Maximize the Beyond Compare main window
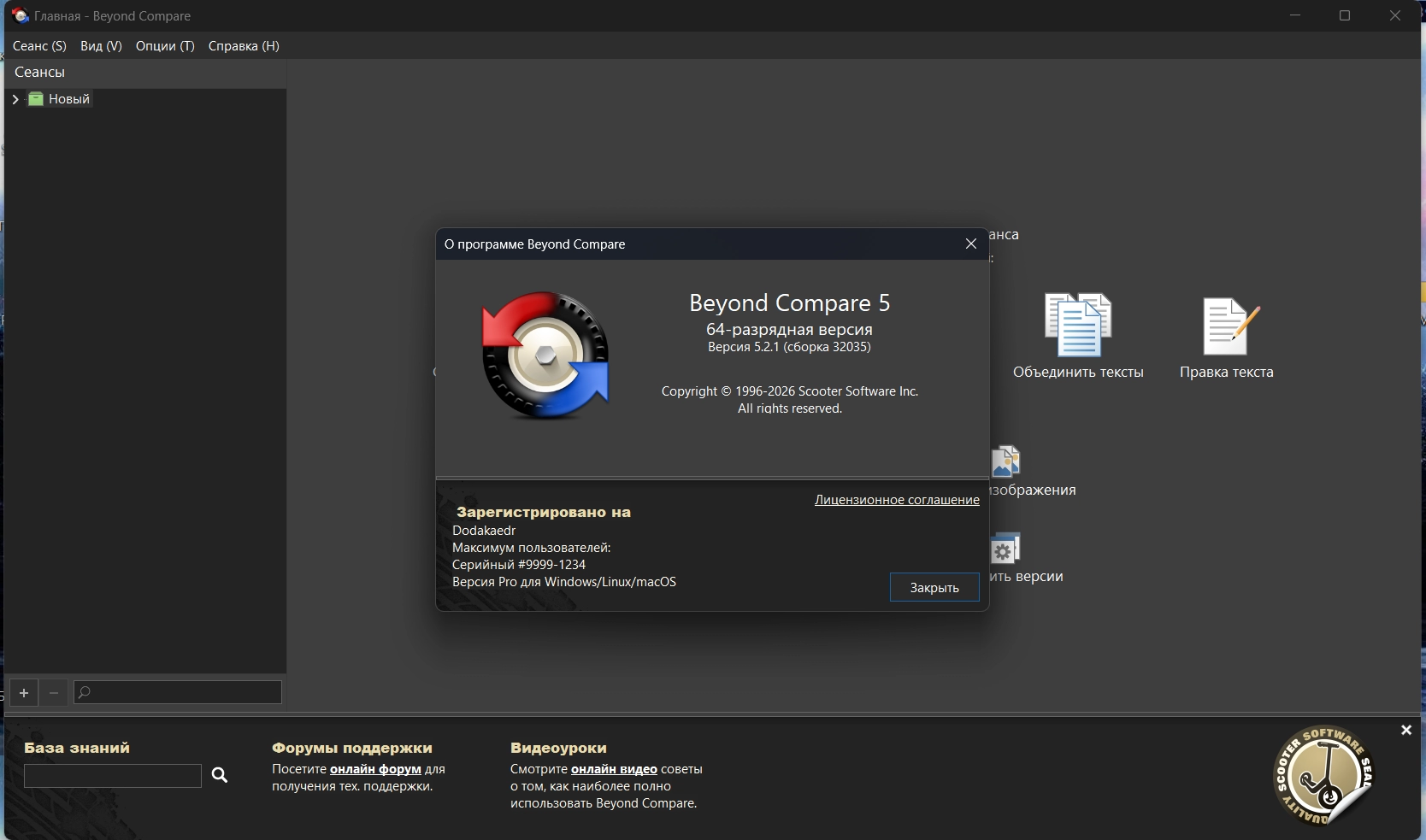 (1345, 15)
